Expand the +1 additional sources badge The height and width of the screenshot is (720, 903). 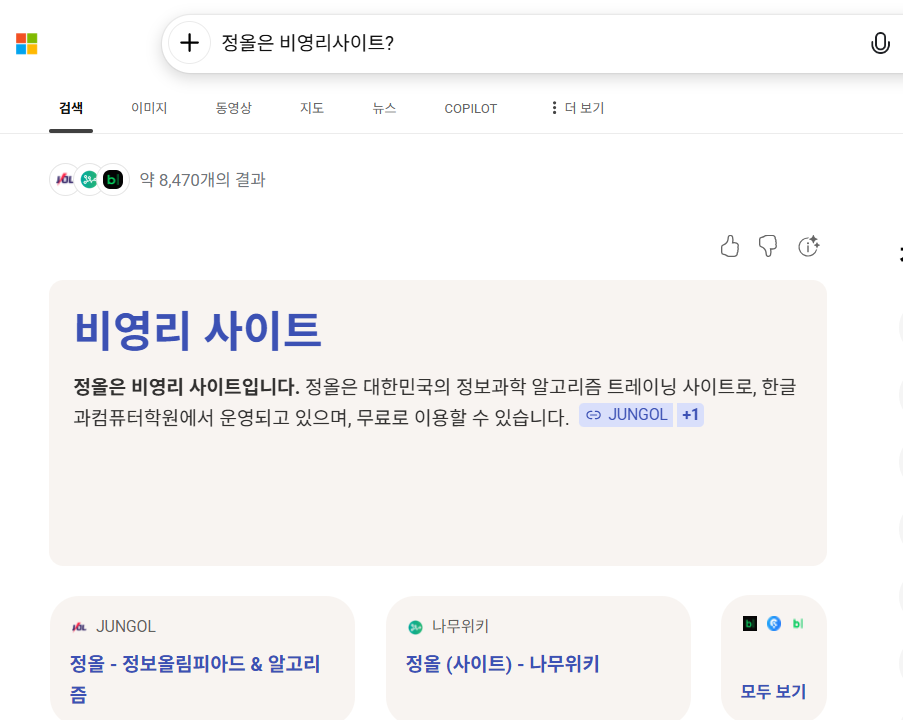[x=690, y=415]
